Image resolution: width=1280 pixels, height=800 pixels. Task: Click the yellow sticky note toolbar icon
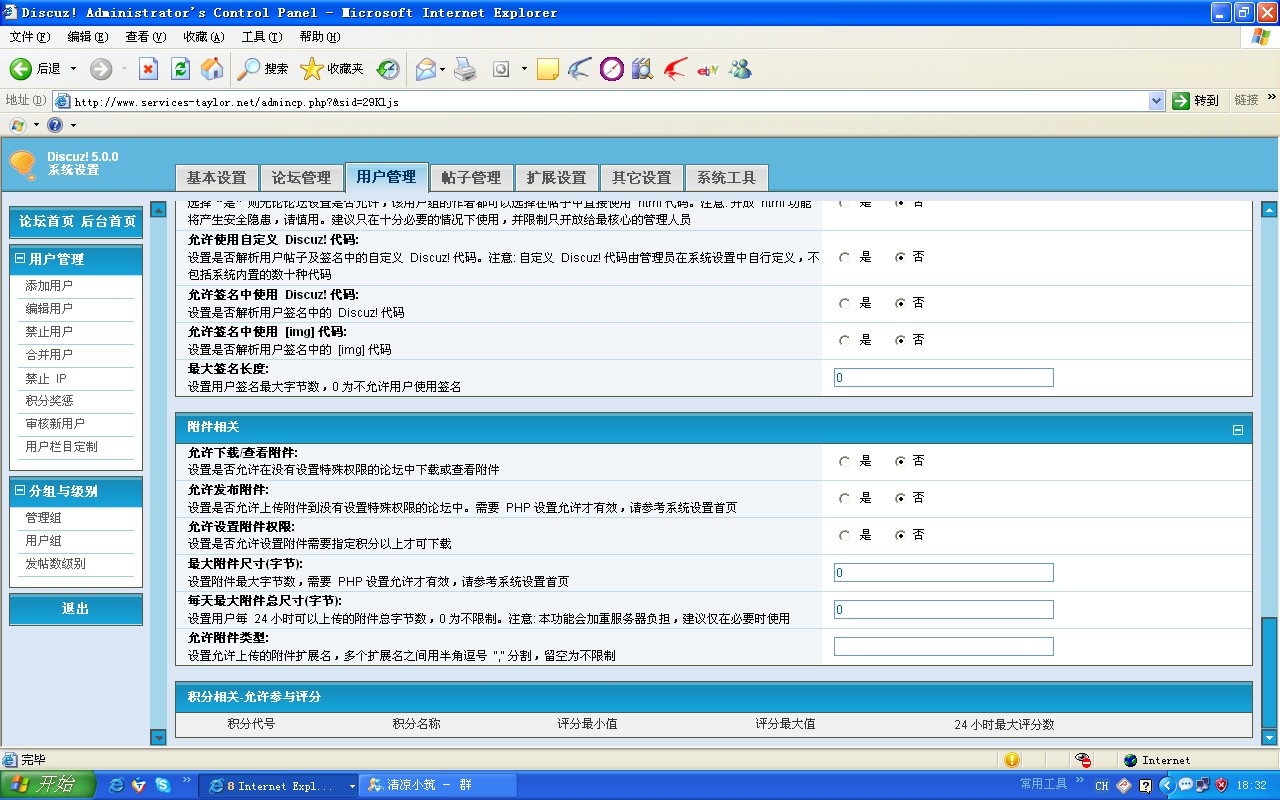547,69
